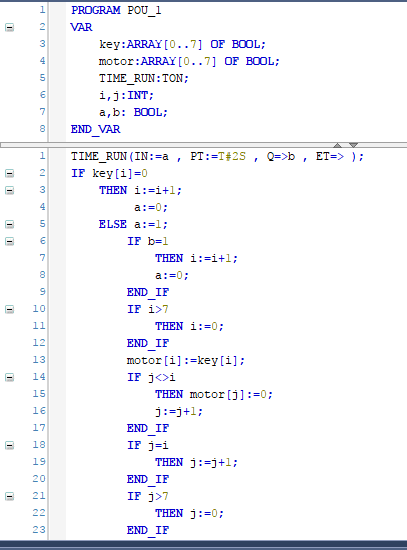Click line number 13 in code gutter

coord(39,360)
